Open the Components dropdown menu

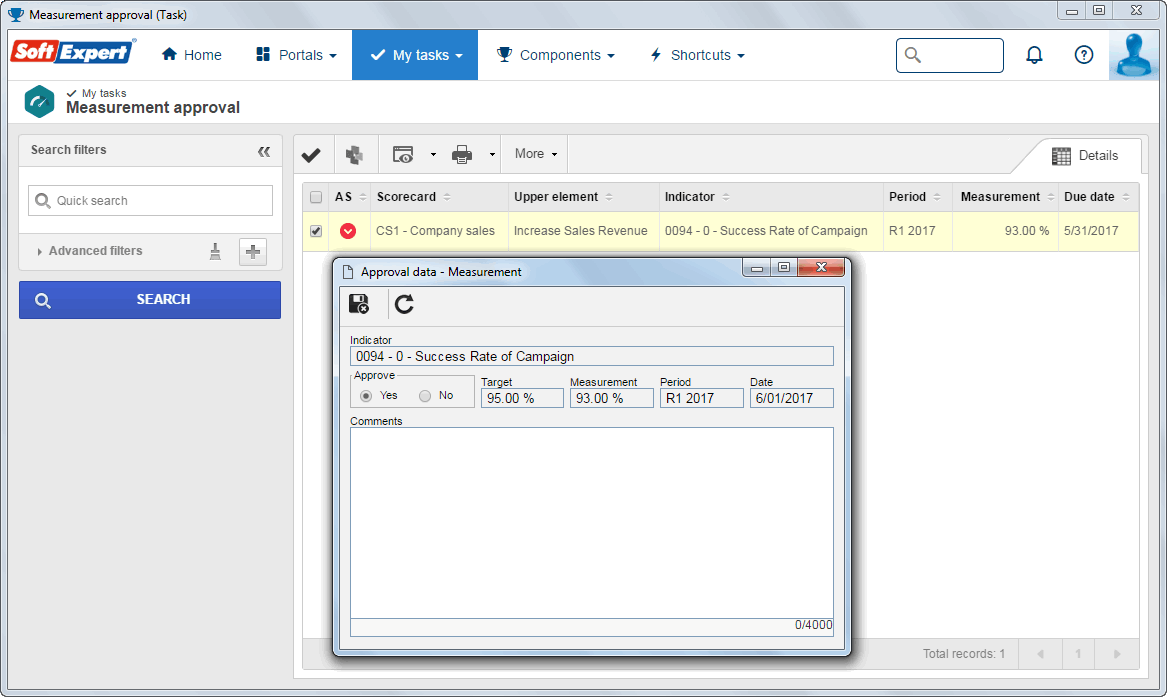pyautogui.click(x=556, y=55)
